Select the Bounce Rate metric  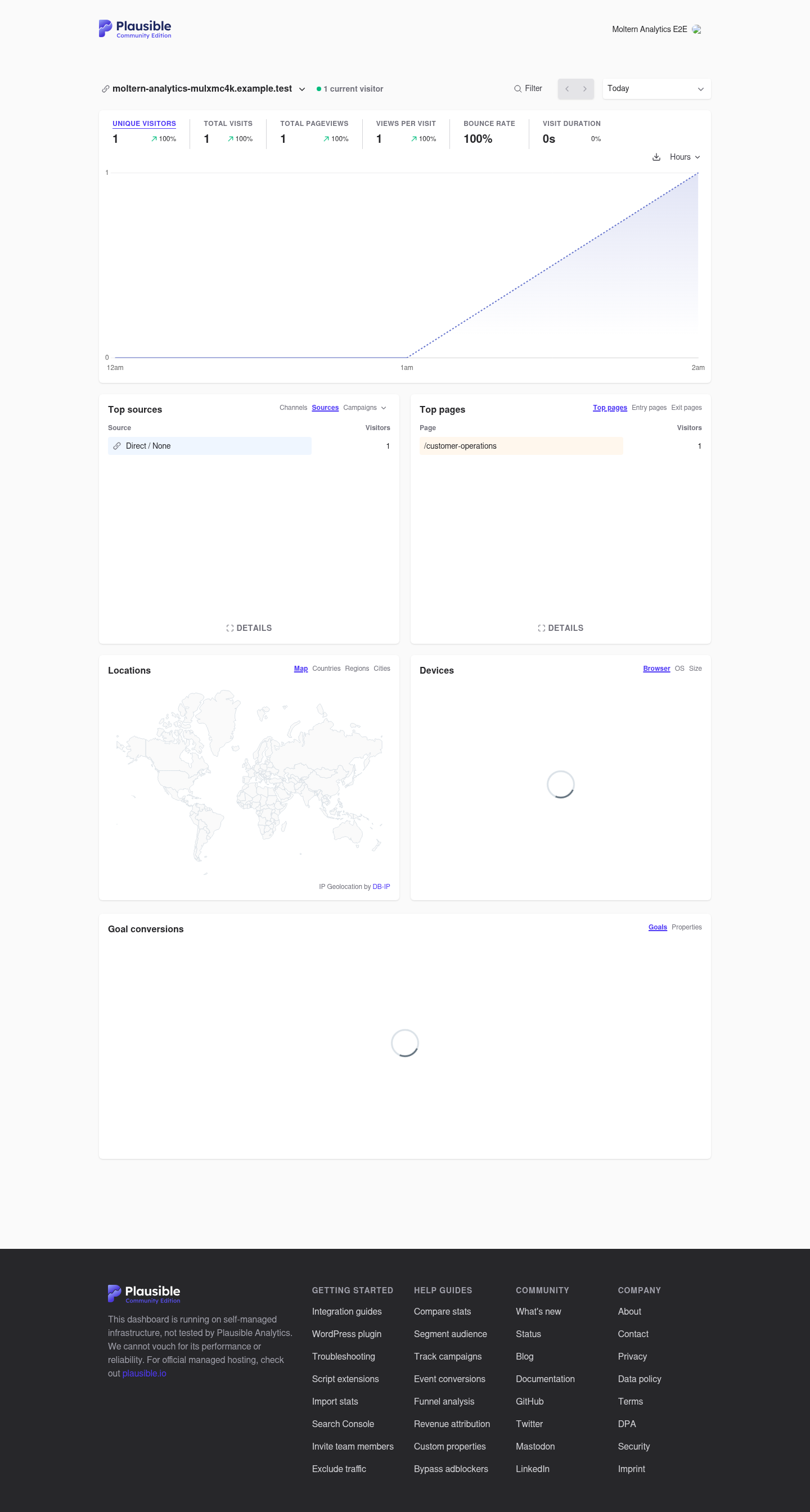point(489,133)
